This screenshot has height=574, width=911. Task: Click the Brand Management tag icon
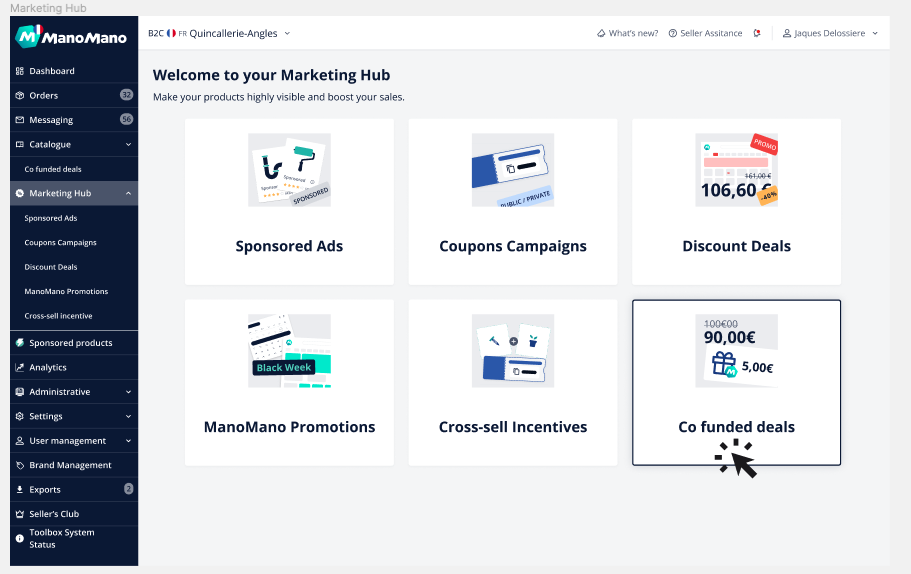pos(20,465)
